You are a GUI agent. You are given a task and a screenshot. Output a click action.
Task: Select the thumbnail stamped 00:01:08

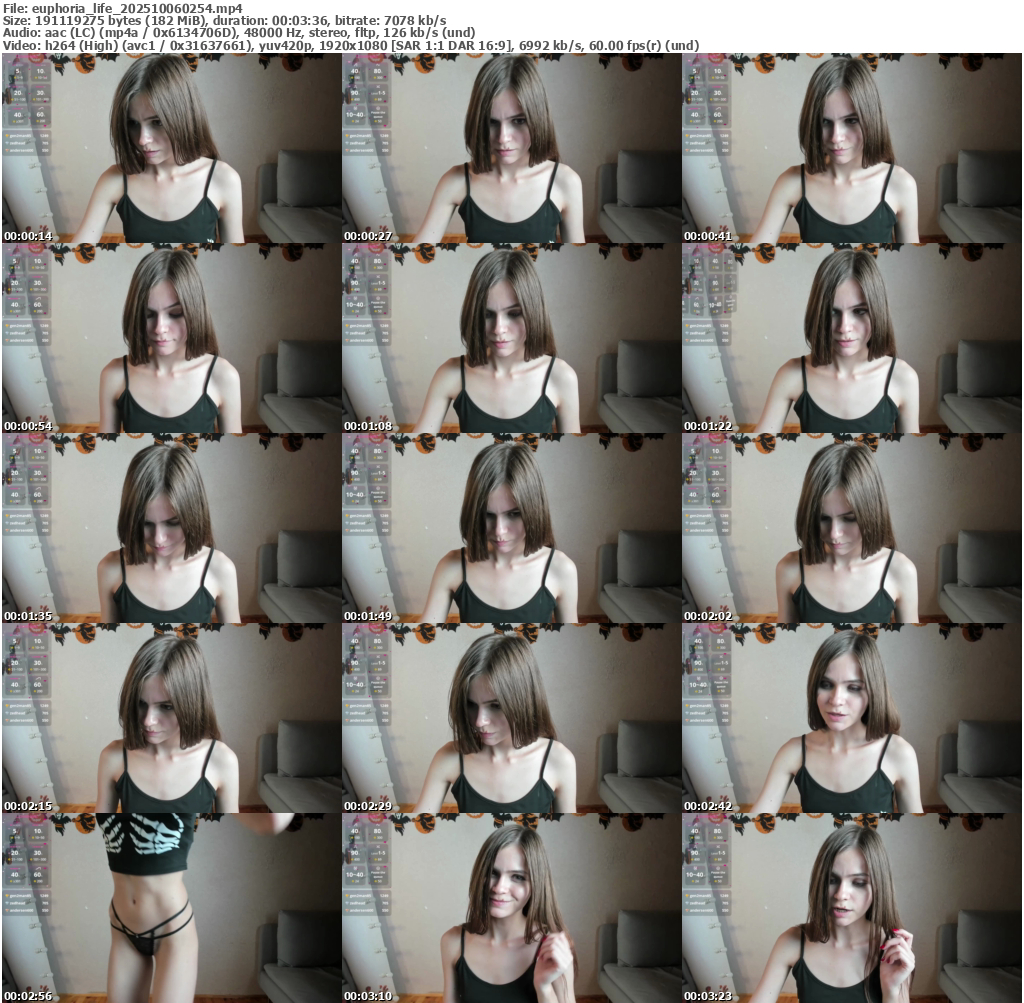pyautogui.click(x=511, y=338)
